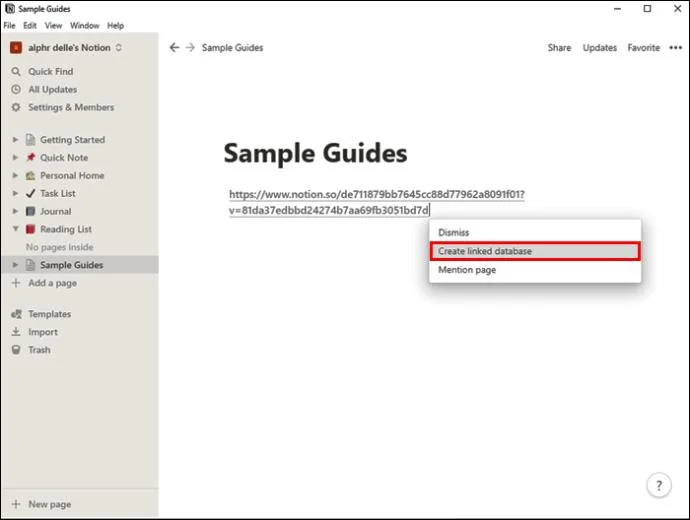
Task: Click the Sample Guides page icon in sidebar
Action: coord(30,265)
